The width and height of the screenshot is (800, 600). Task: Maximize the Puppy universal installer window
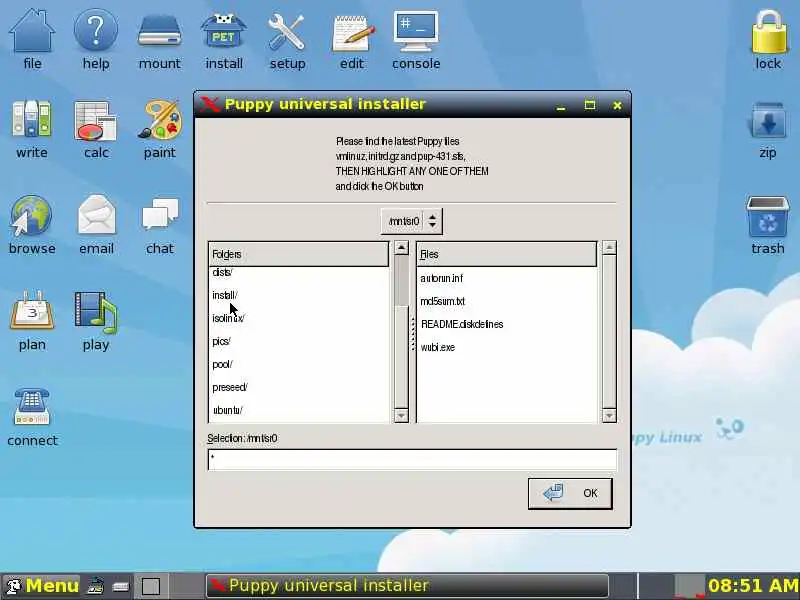pyautogui.click(x=590, y=105)
